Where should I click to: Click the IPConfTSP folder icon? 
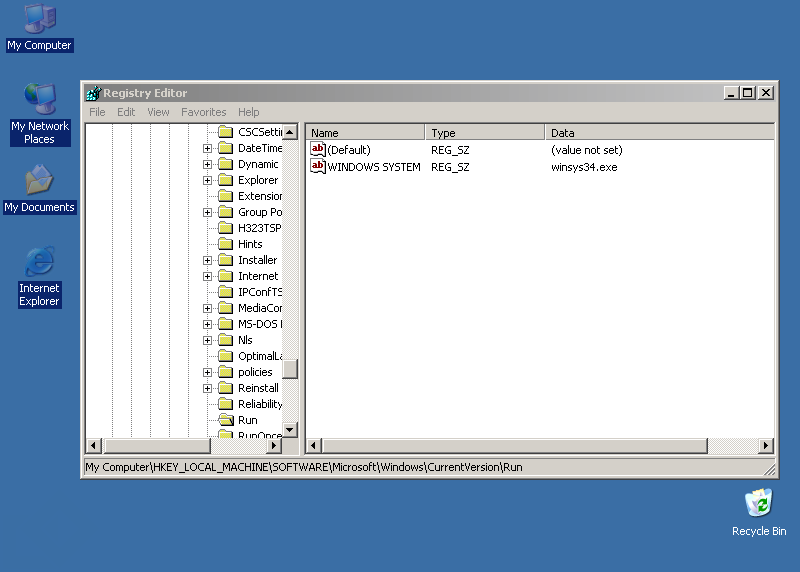point(226,292)
